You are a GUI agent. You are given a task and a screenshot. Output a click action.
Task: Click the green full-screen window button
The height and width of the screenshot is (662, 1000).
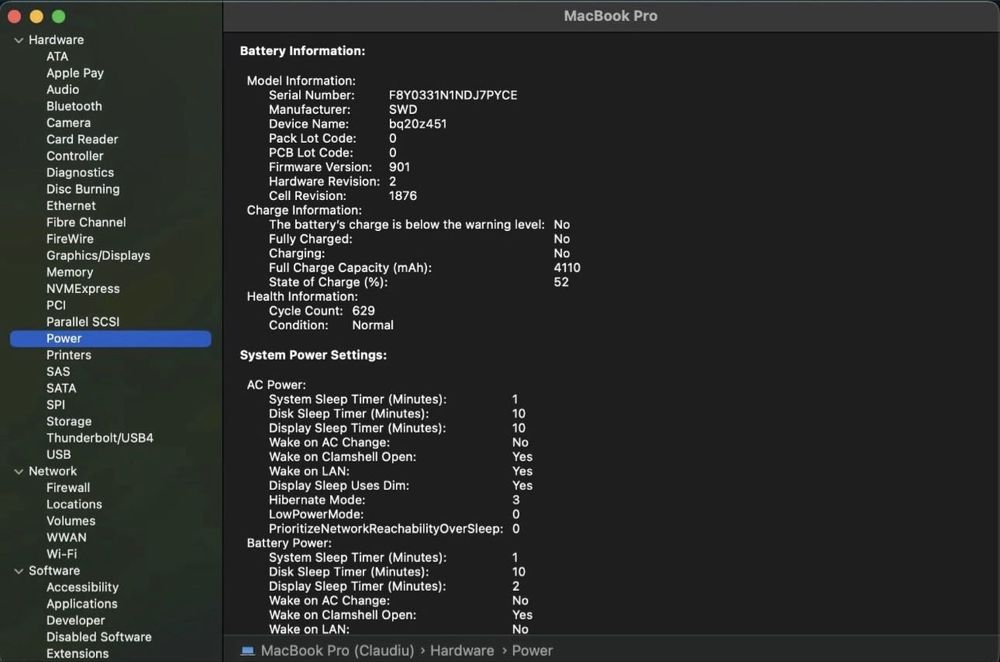pos(58,16)
